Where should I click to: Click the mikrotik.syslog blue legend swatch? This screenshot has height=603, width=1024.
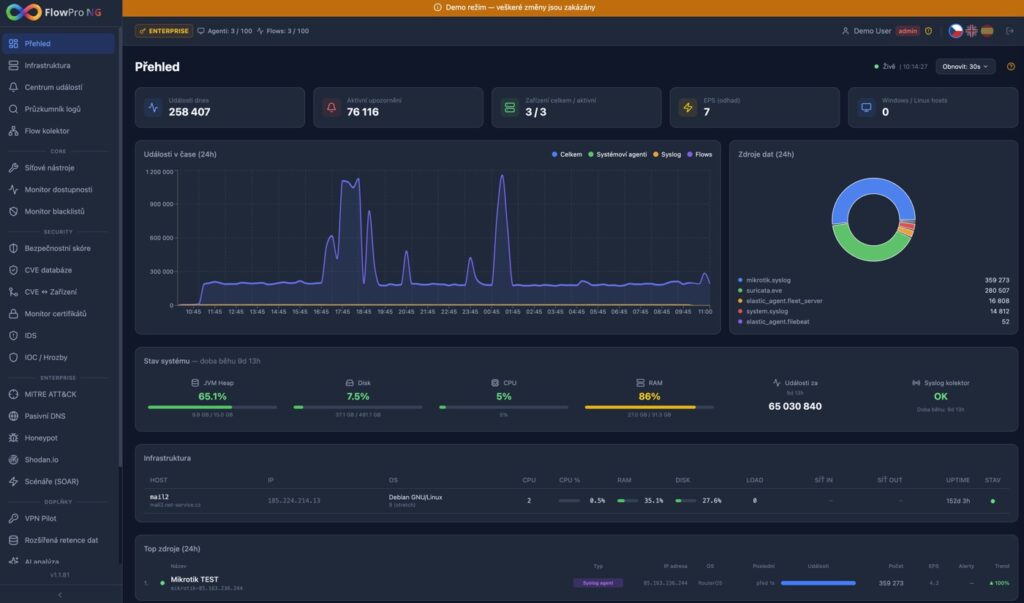pyautogui.click(x=740, y=280)
